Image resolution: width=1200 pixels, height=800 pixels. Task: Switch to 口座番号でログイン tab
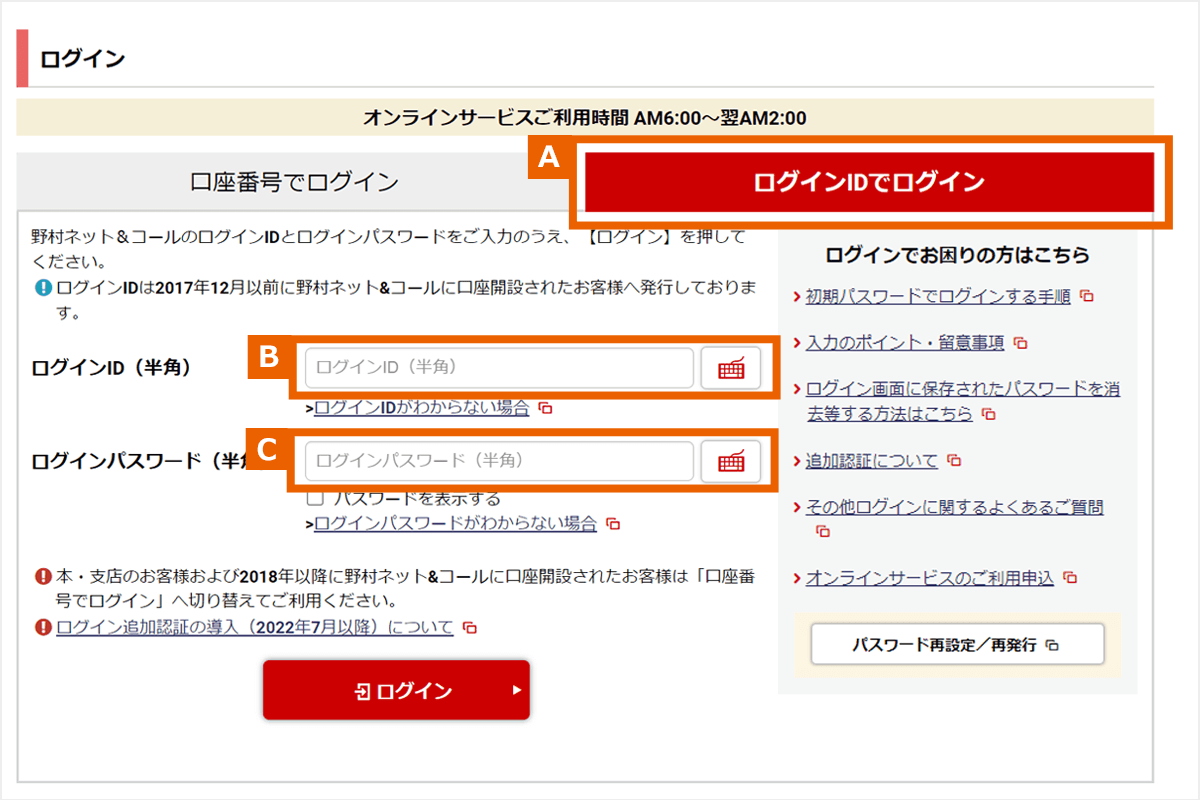click(x=294, y=182)
